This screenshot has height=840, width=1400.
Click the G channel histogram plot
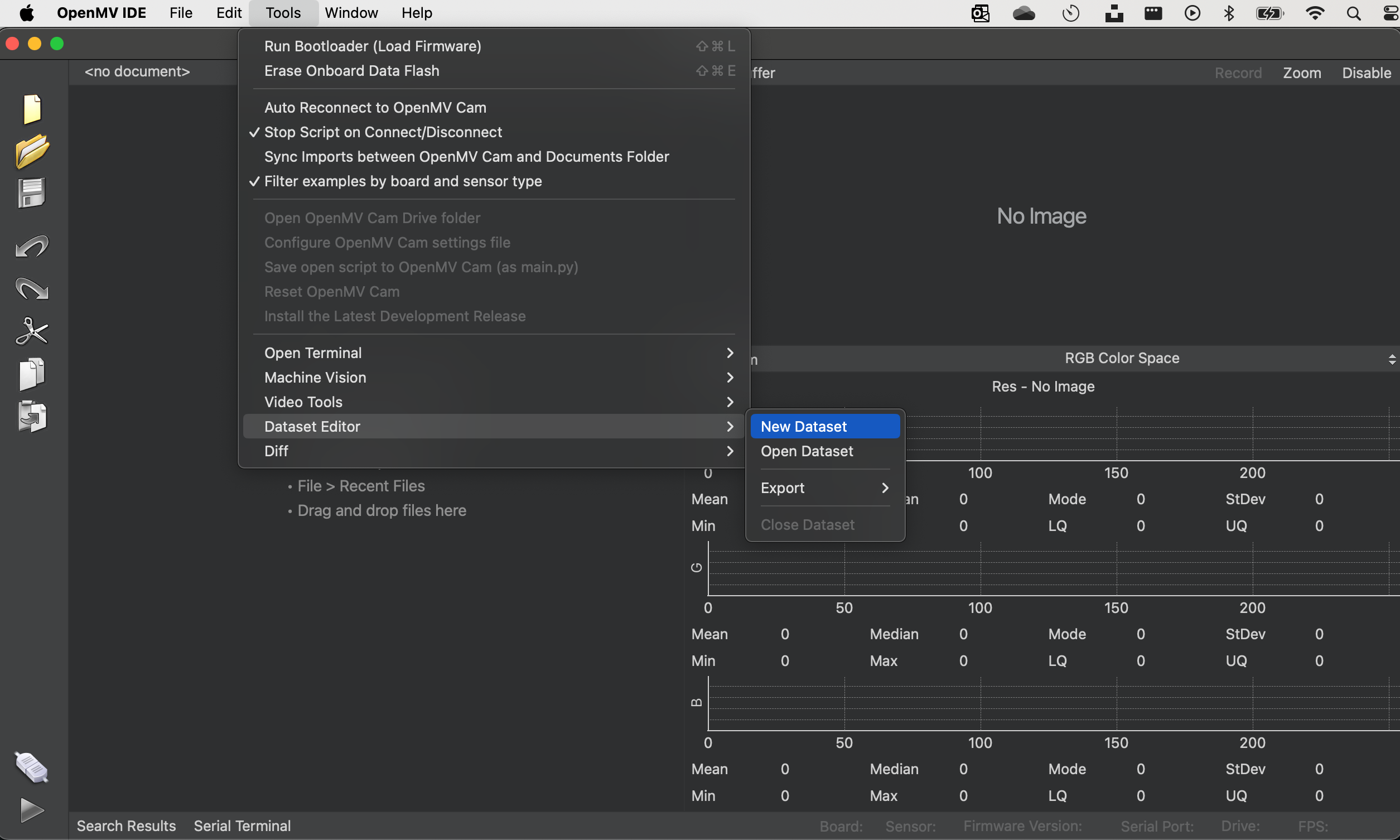(x=1053, y=568)
